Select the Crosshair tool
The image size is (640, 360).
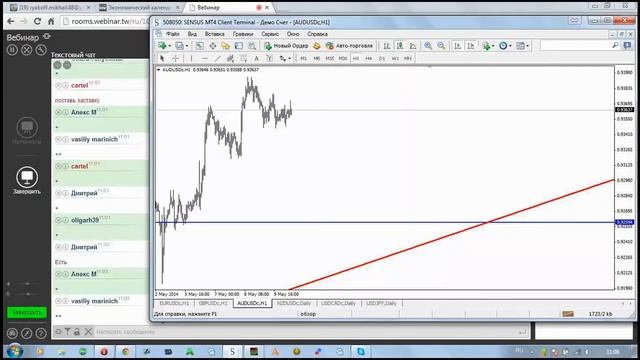point(176,58)
